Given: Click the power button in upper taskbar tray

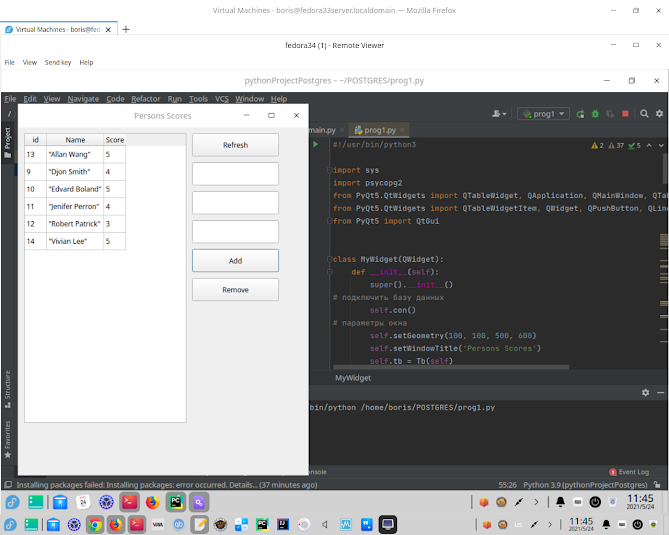Looking at the screenshot, I should [595, 502].
